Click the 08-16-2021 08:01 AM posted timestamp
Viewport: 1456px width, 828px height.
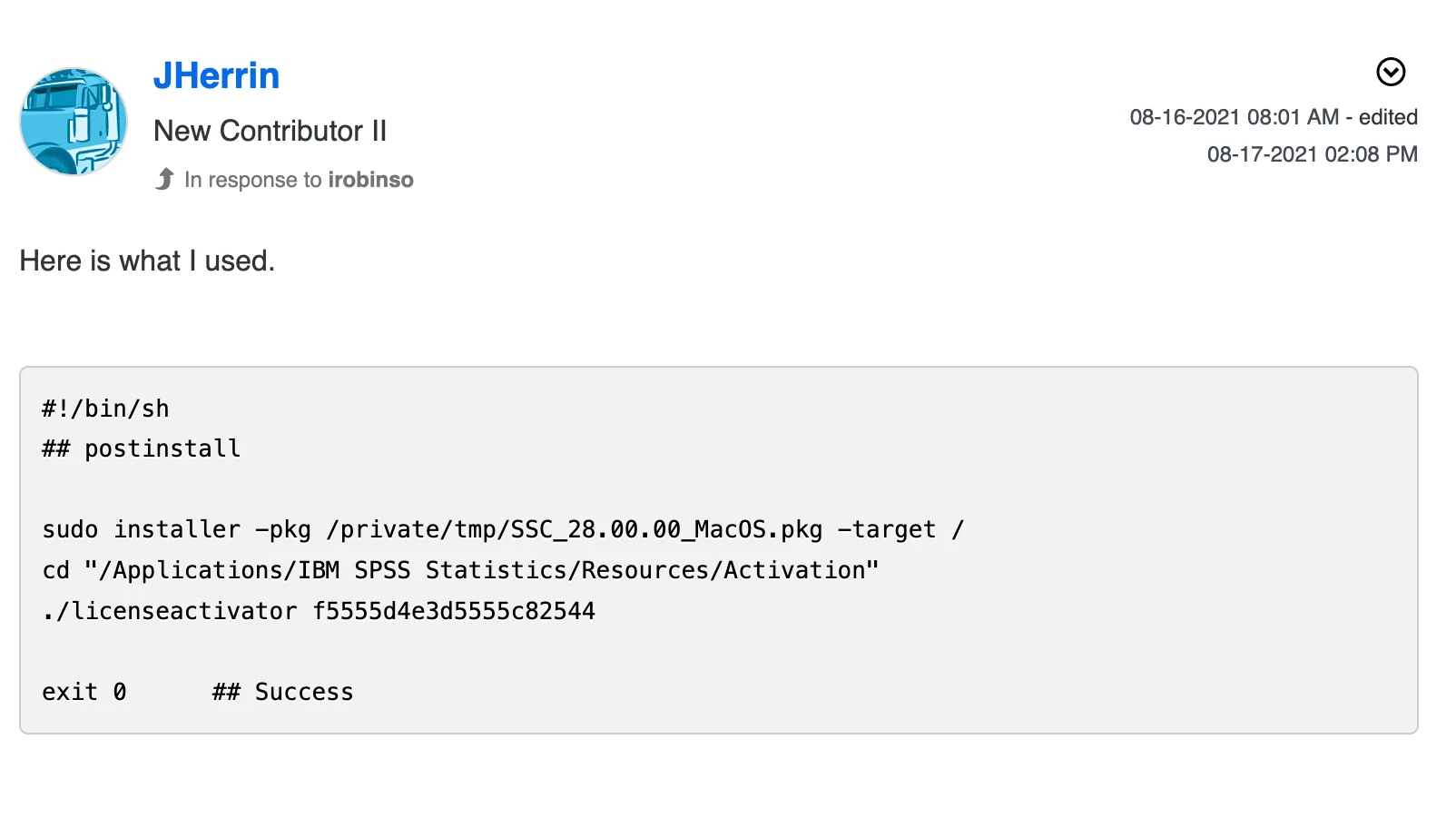1235,117
